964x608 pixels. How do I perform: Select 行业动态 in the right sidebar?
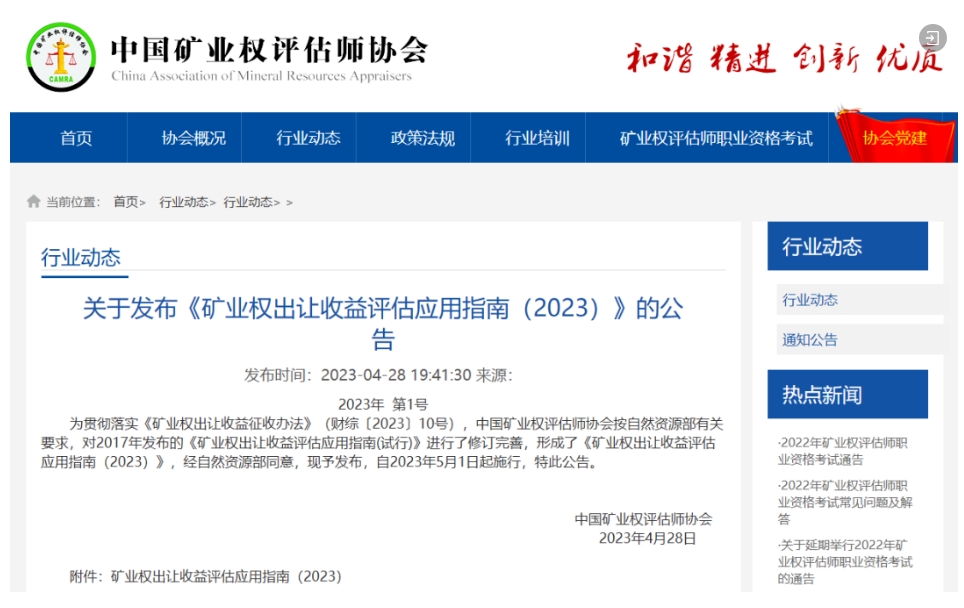(810, 300)
